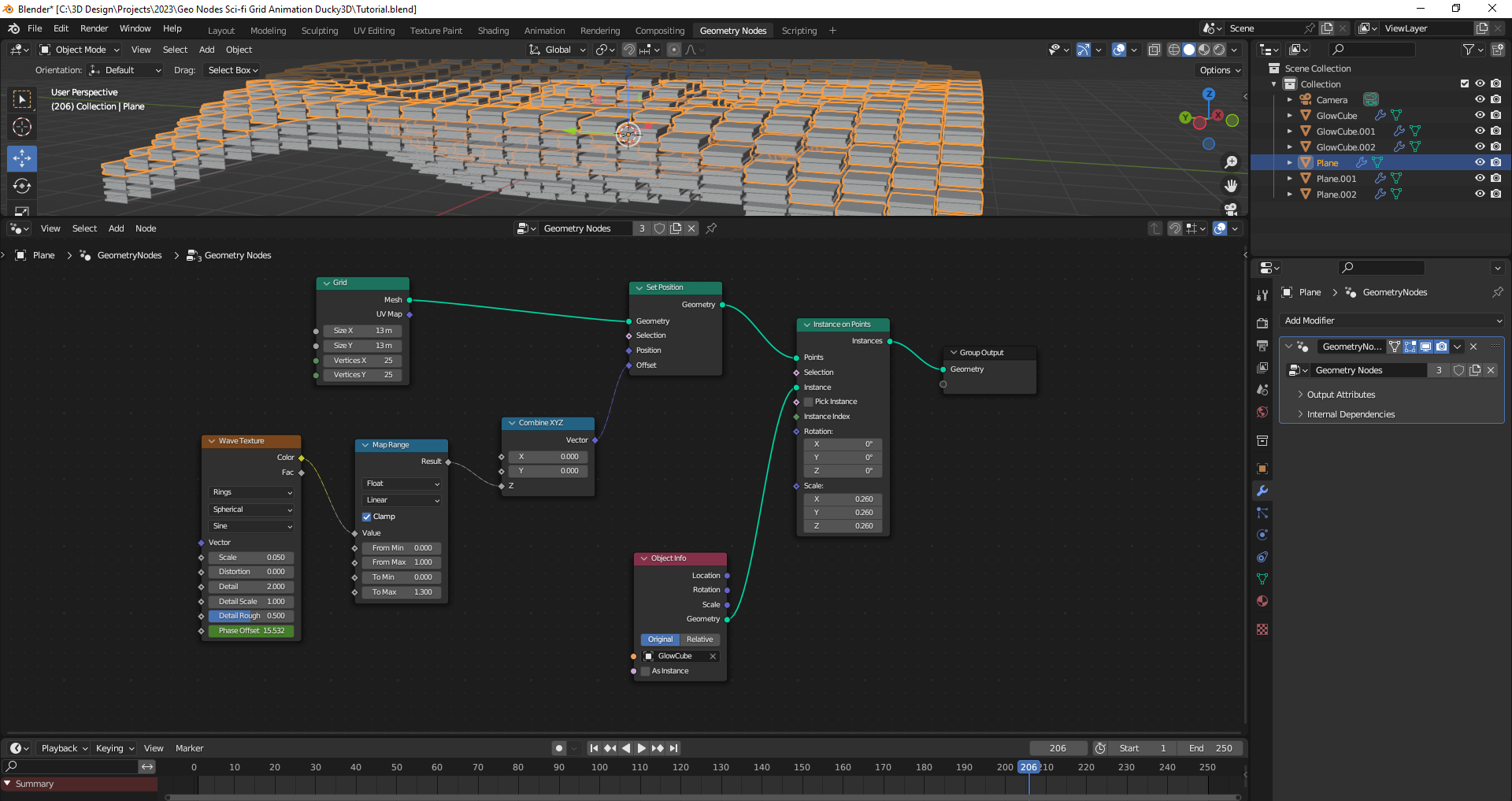Click the Relative button in Object Info node

[x=699, y=640]
